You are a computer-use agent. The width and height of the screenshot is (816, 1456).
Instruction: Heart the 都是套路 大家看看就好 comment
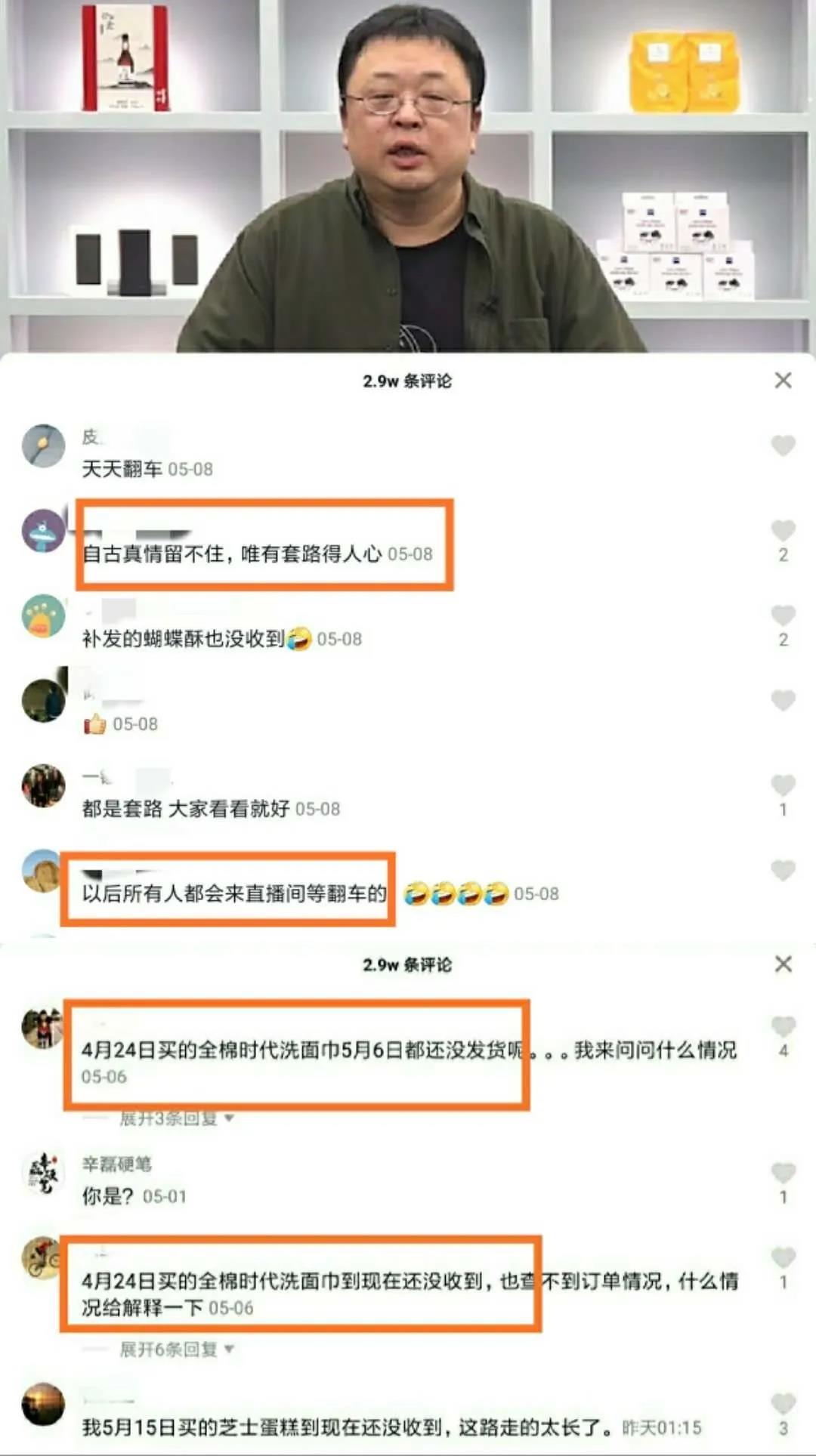(x=784, y=785)
